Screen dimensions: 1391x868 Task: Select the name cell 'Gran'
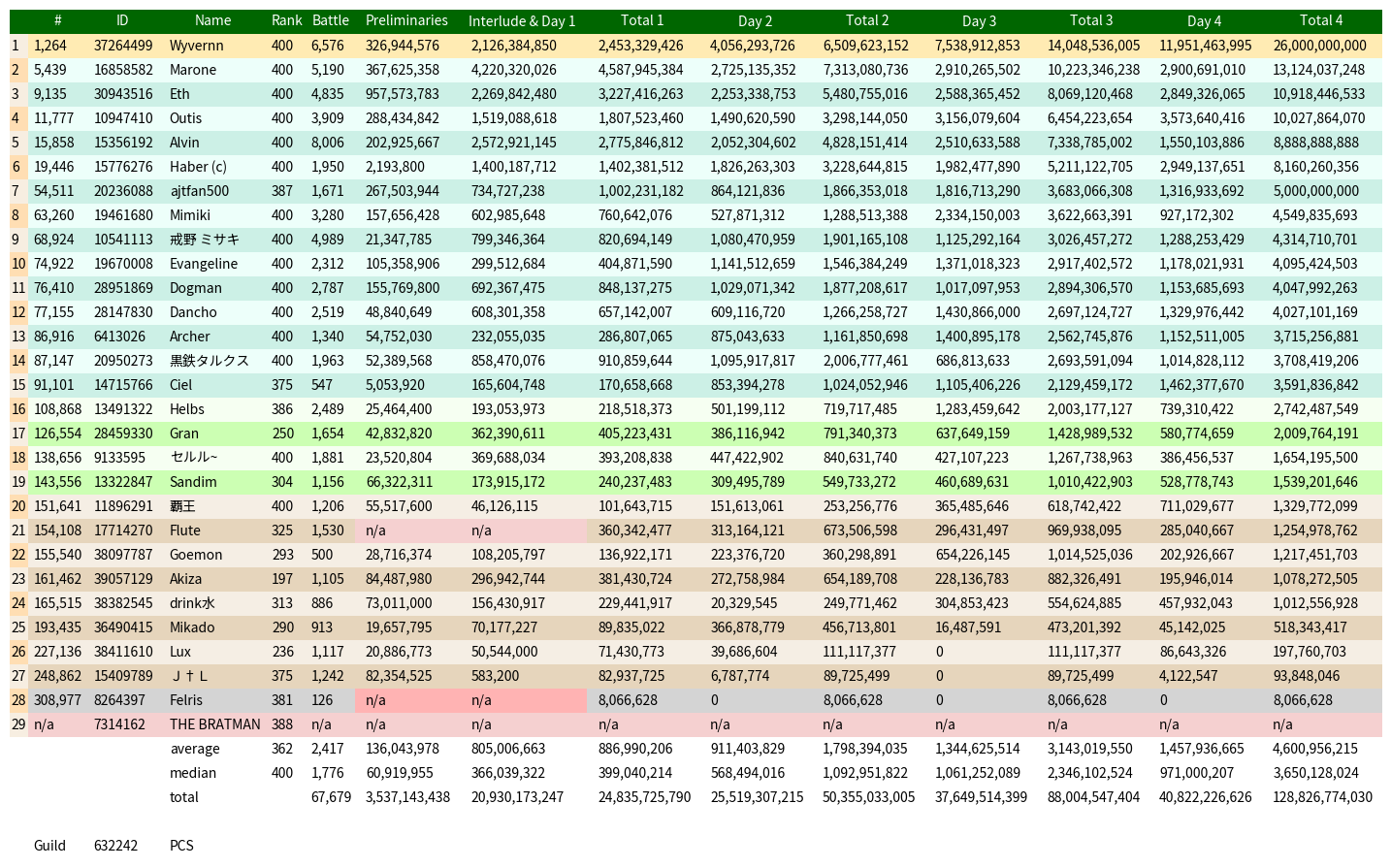tap(184, 434)
